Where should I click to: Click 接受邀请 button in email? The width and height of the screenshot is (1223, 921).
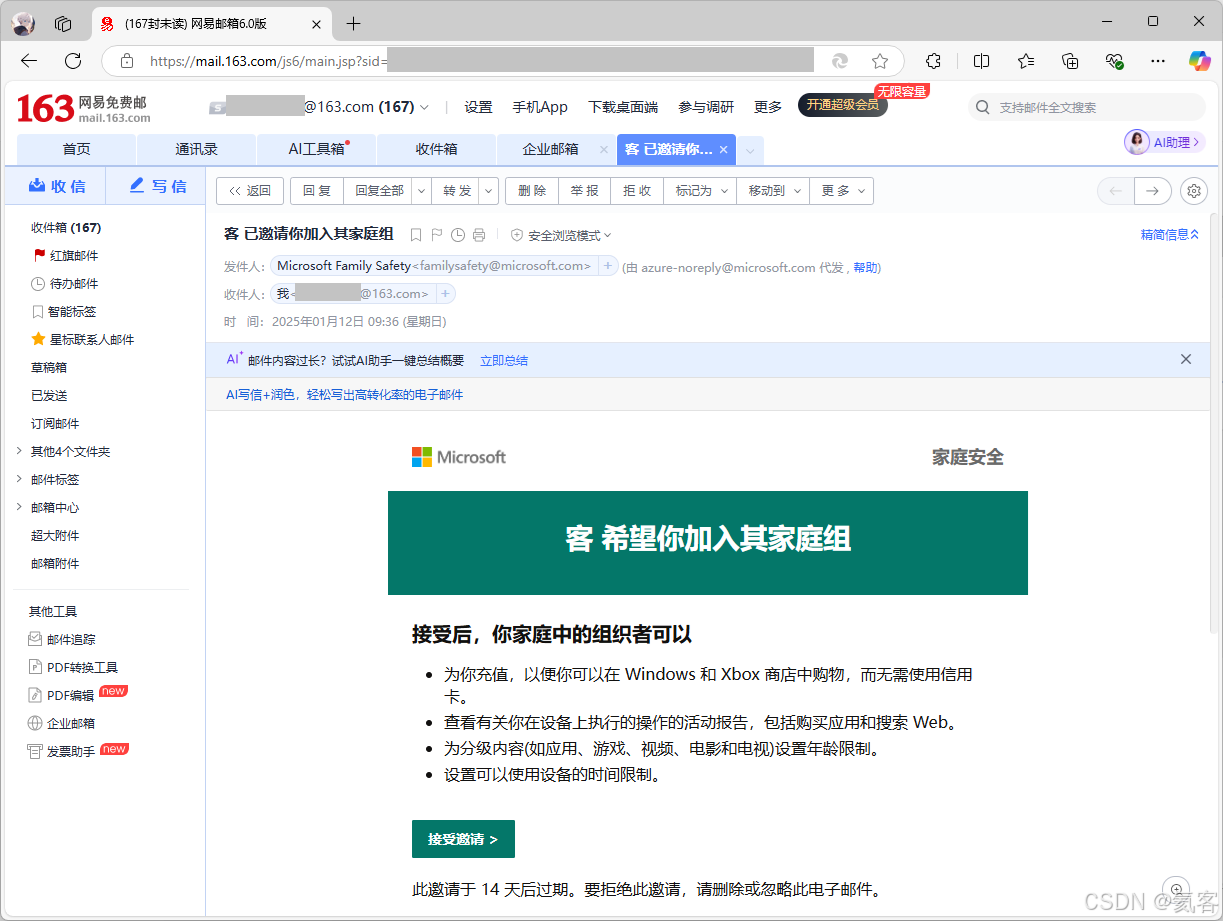pos(463,839)
